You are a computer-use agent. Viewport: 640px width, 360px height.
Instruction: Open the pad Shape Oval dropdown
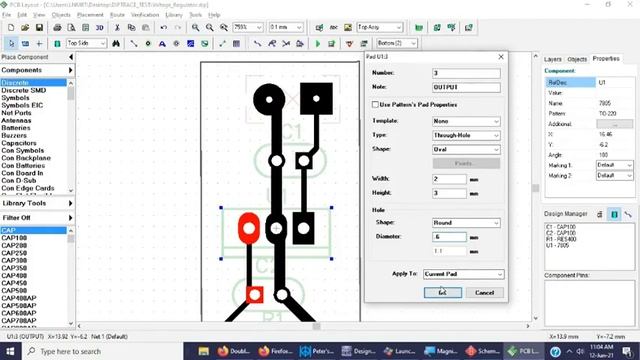tap(466, 149)
